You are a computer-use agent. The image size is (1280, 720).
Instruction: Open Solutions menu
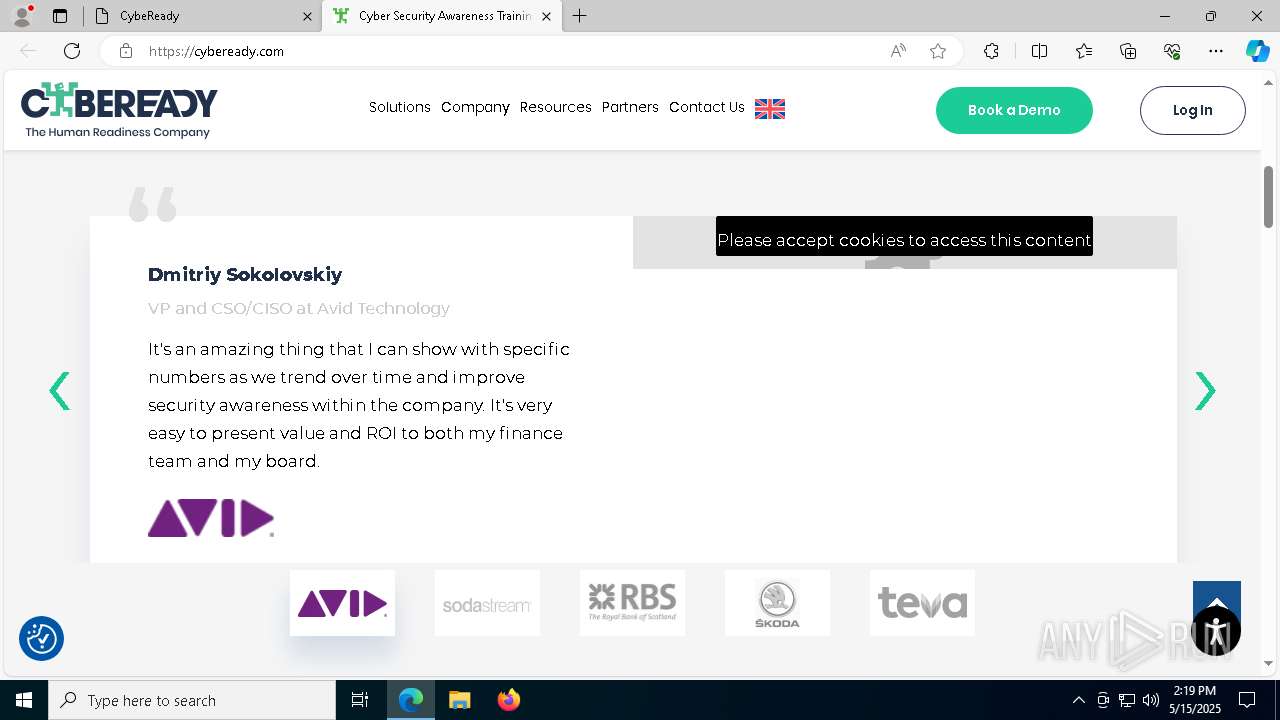(x=400, y=107)
